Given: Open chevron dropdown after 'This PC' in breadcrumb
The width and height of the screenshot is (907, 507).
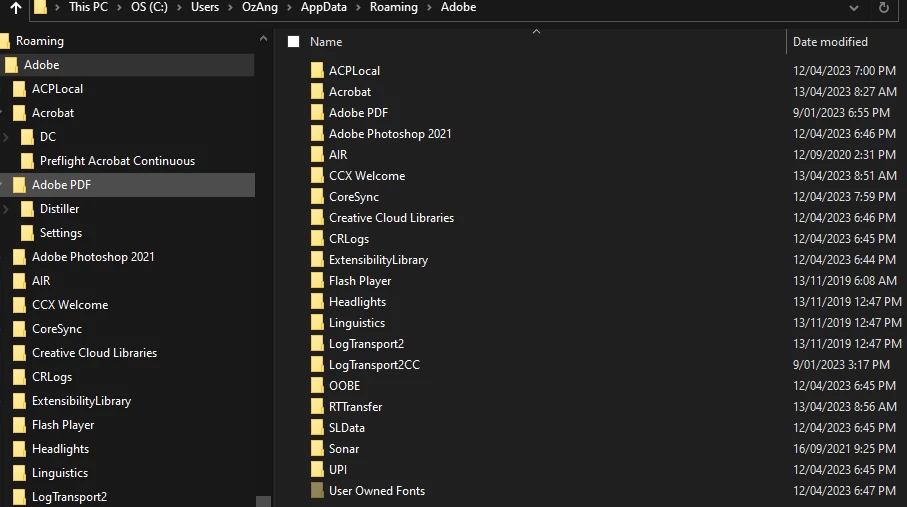Looking at the screenshot, I should pos(119,8).
